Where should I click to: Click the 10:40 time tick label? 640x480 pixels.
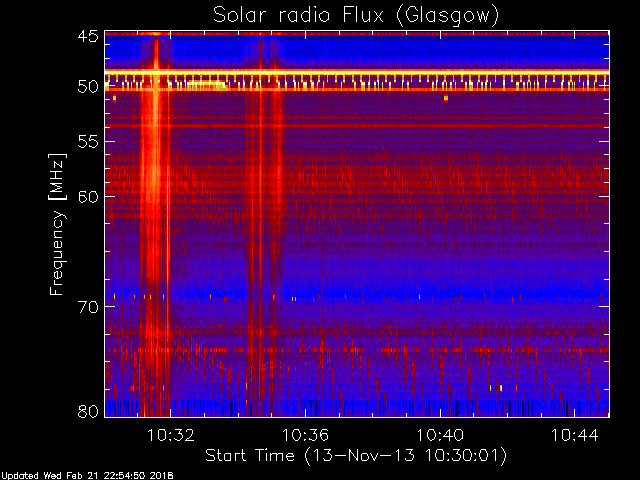tap(440, 435)
